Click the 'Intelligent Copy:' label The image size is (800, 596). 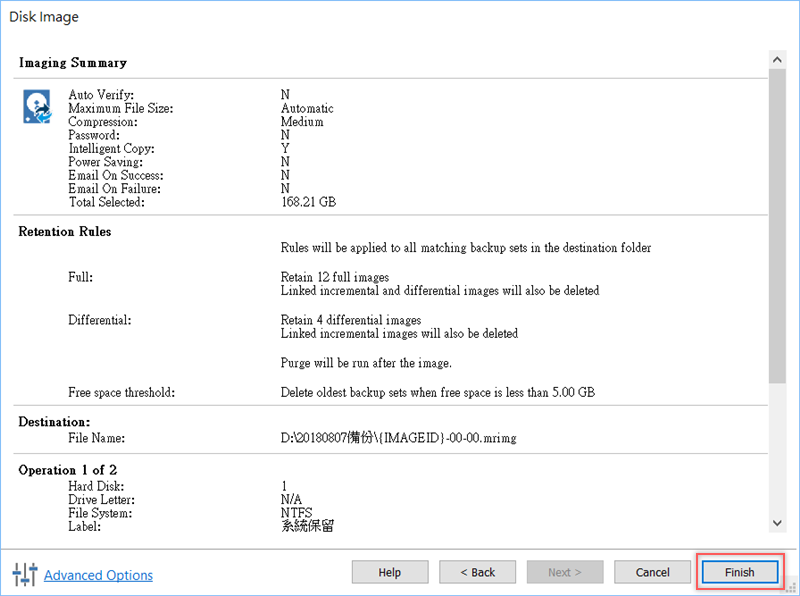pyautogui.click(x=111, y=148)
